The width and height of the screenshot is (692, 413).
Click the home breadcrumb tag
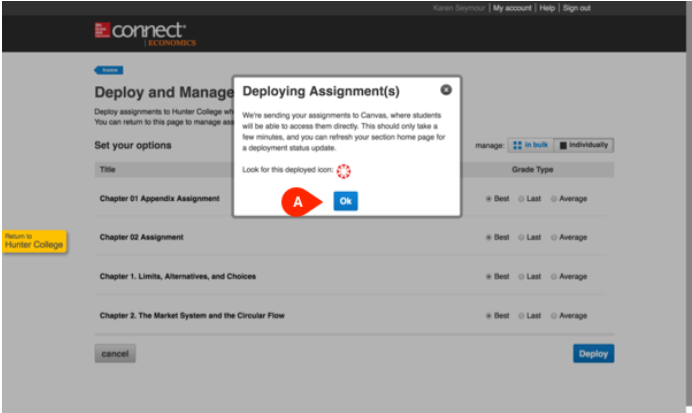click(x=107, y=70)
